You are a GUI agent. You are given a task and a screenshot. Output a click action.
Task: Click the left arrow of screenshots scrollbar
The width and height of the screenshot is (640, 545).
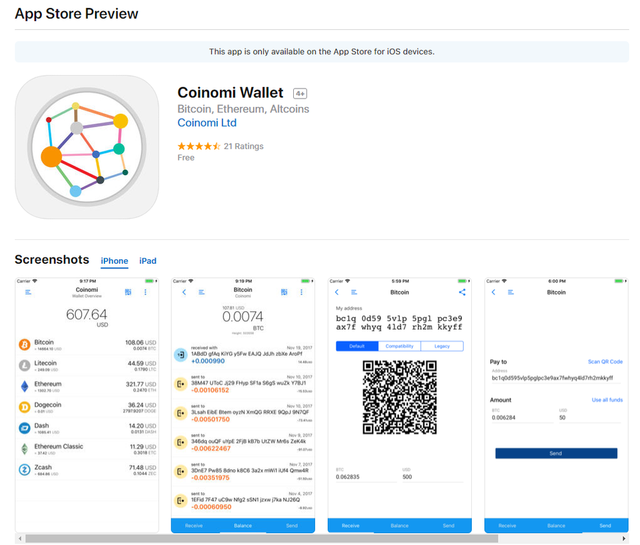20,539
